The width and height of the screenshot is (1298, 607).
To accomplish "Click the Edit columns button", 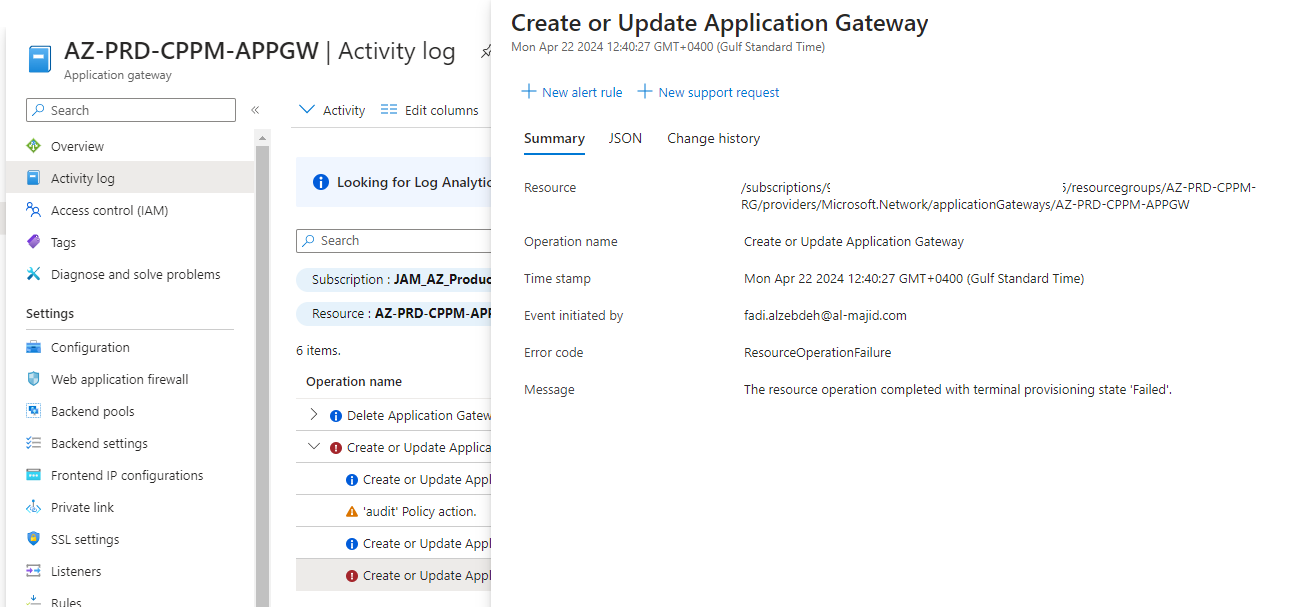I will point(430,110).
